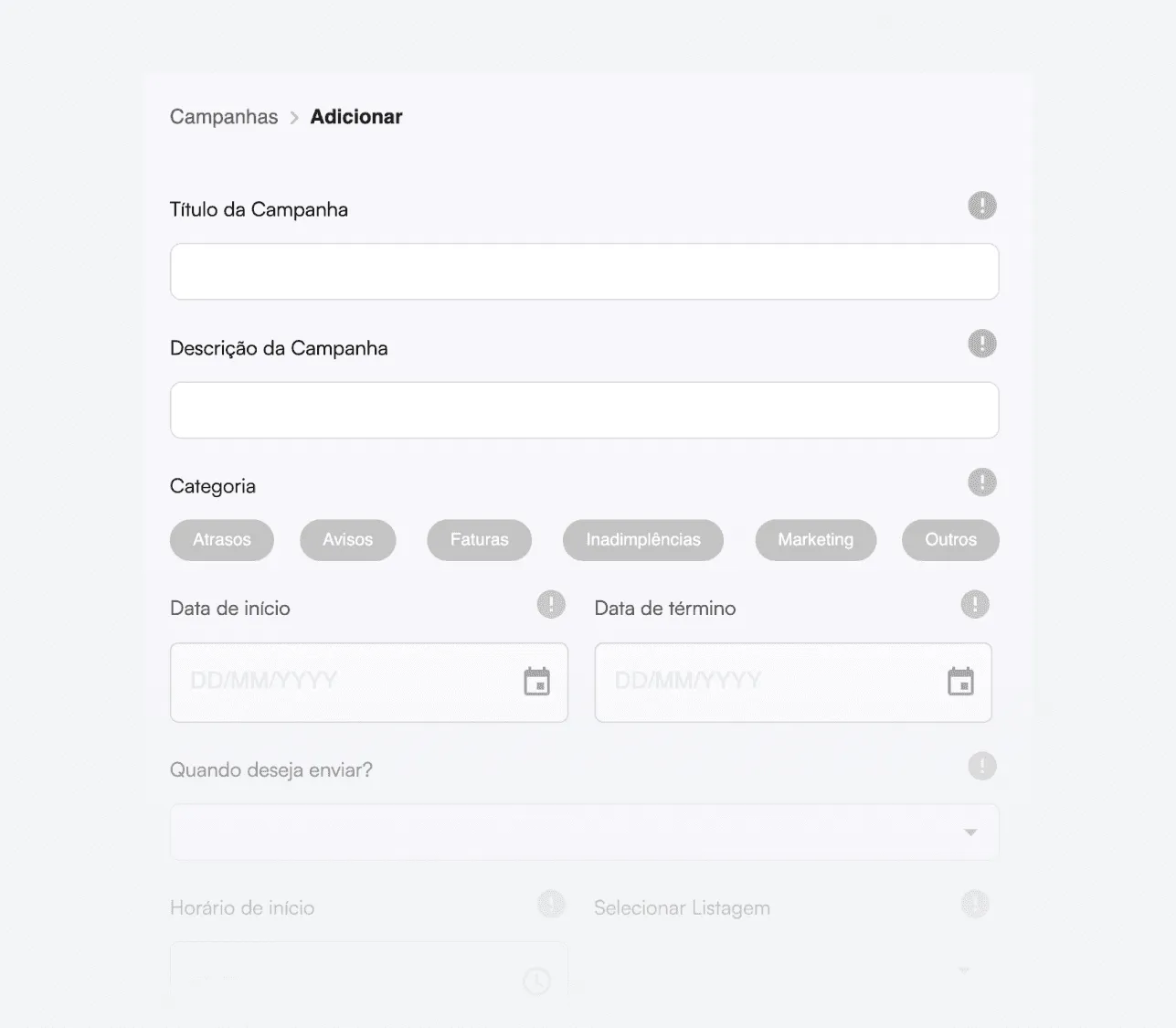Click the Título da Campanha text field
The image size is (1176, 1028).
(585, 271)
